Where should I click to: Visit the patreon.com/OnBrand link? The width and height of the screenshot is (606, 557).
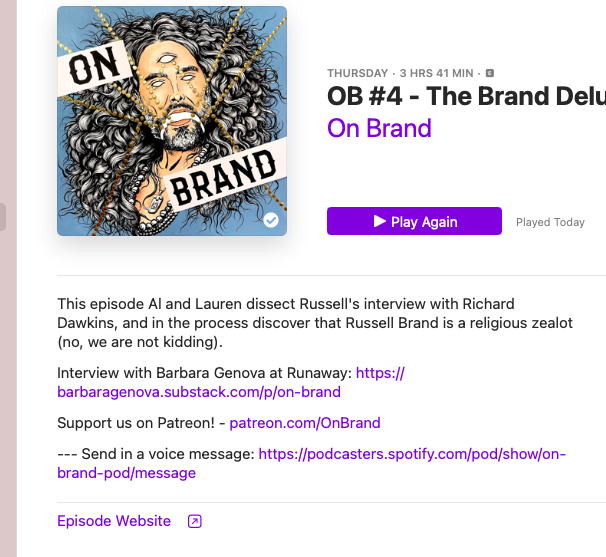(305, 423)
